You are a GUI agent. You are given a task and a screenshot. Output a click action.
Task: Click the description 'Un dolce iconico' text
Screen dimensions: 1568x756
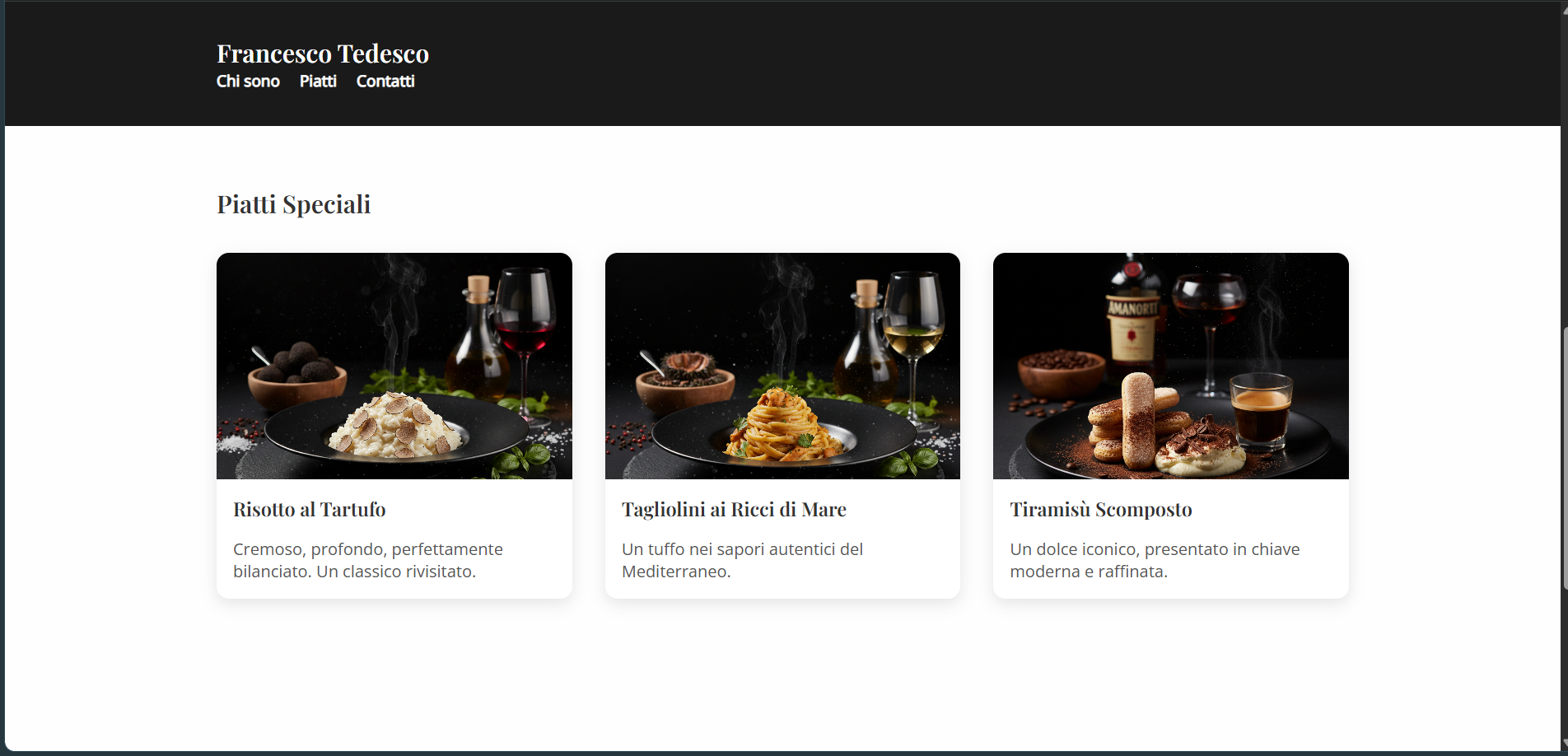coord(1155,560)
